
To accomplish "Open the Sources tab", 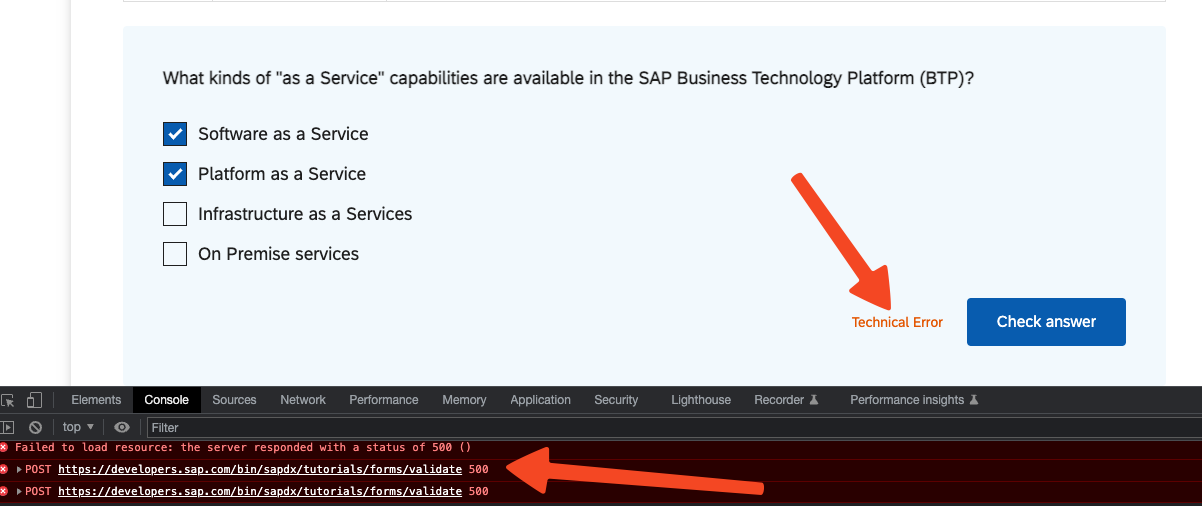I will 234,400.
